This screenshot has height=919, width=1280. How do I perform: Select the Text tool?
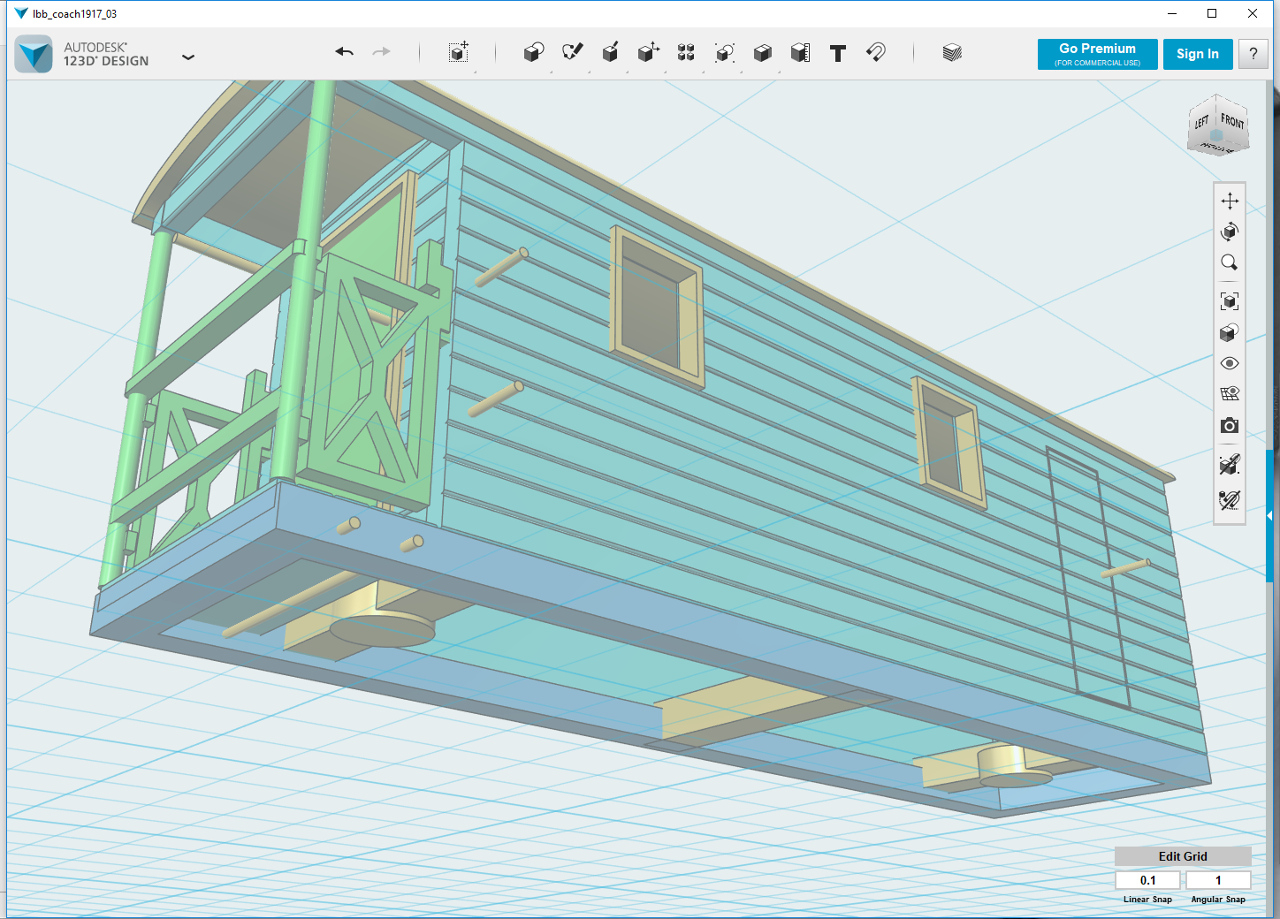pyautogui.click(x=838, y=53)
